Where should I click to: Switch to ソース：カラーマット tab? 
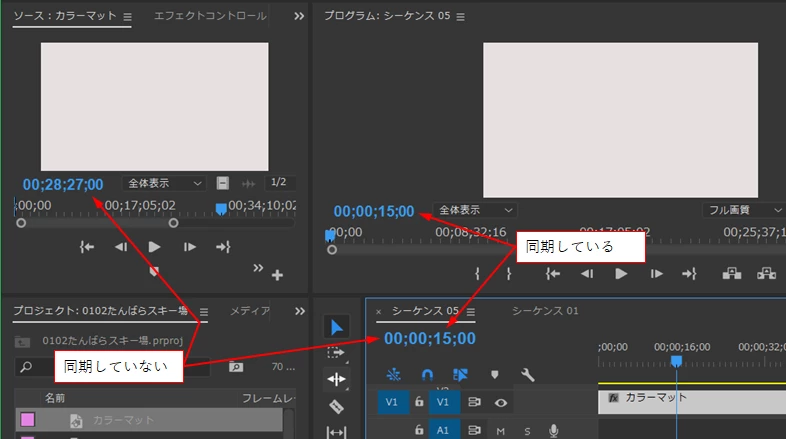[x=65, y=16]
